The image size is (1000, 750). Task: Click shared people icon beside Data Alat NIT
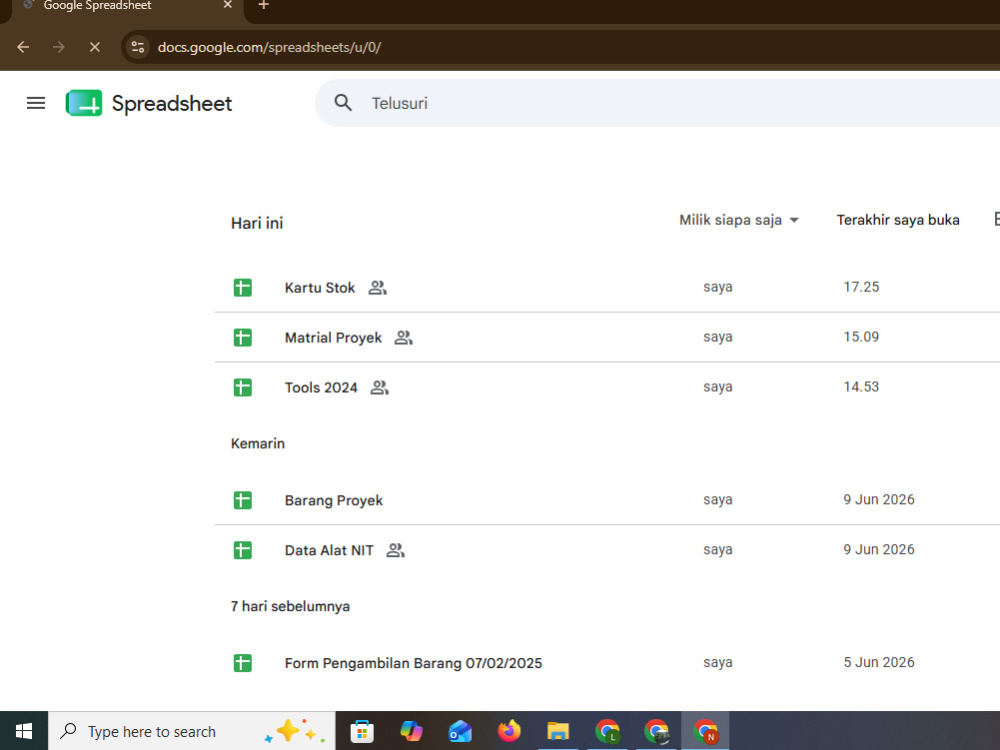[395, 550]
